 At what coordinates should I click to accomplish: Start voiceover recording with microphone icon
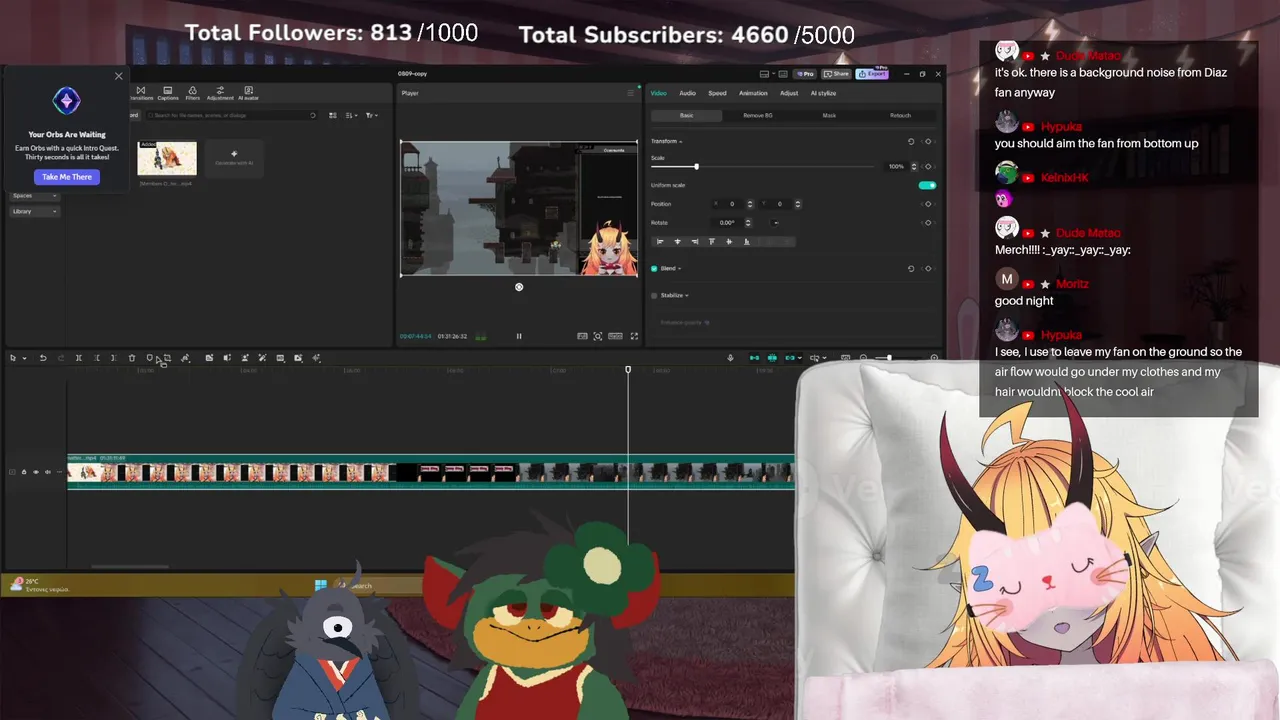coord(730,358)
